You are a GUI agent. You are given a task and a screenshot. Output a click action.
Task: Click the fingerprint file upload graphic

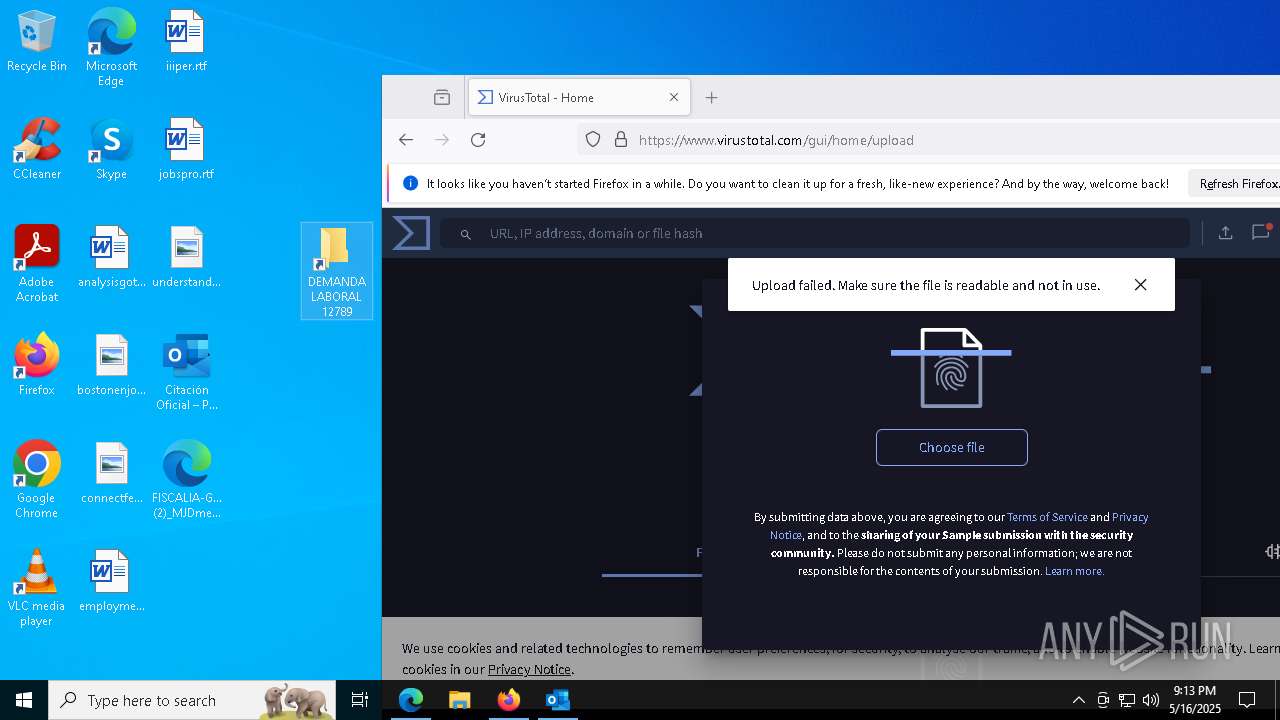point(951,368)
